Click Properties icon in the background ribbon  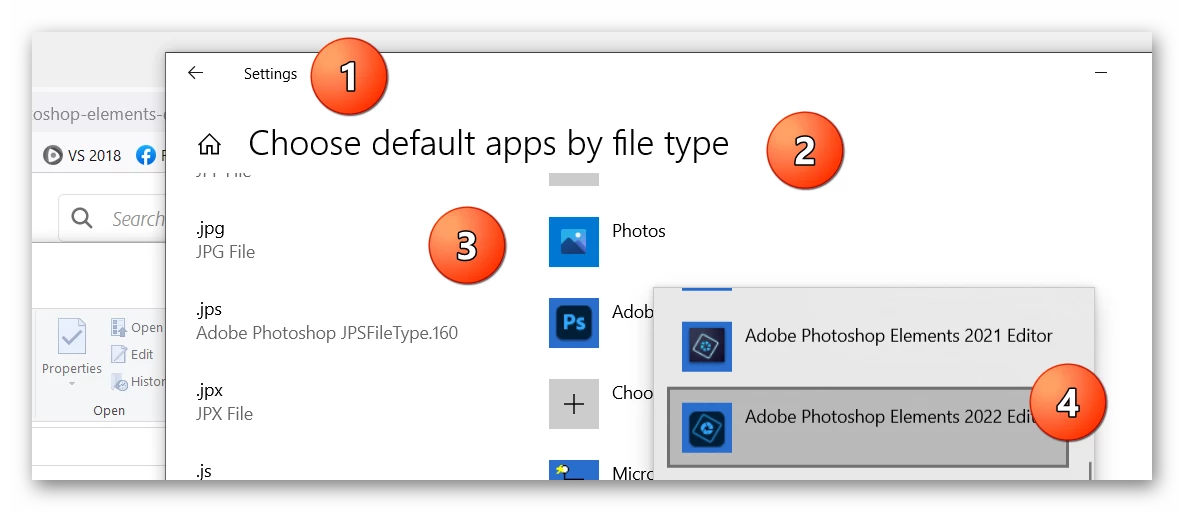[72, 337]
